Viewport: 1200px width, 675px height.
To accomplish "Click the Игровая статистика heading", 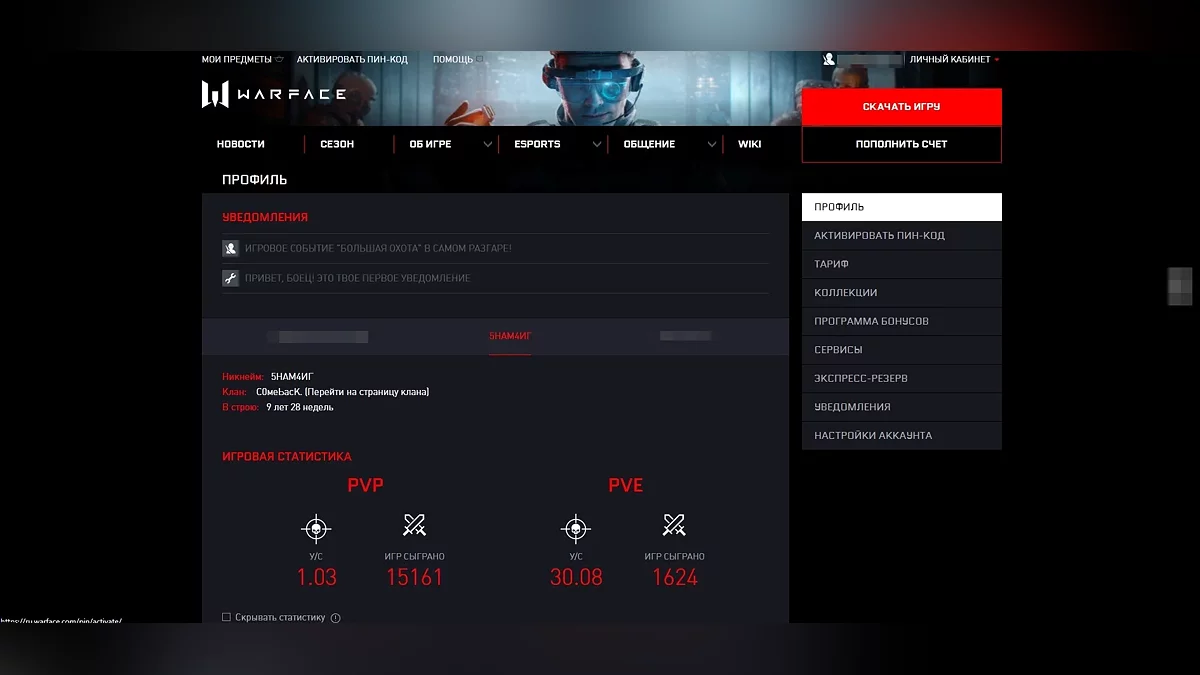I will click(x=287, y=456).
